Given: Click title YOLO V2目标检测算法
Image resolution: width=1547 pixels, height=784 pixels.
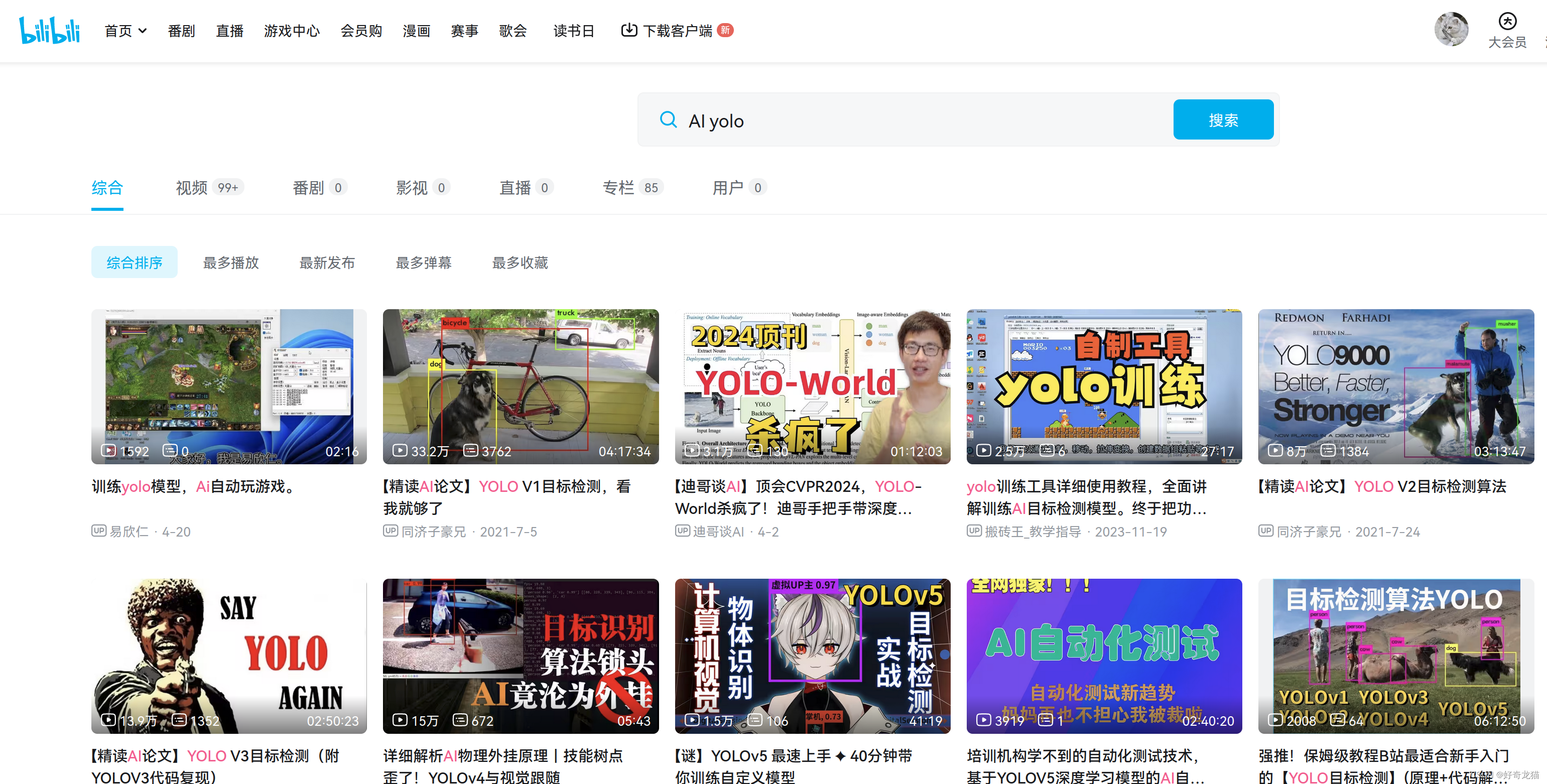Looking at the screenshot, I should (x=1383, y=486).
